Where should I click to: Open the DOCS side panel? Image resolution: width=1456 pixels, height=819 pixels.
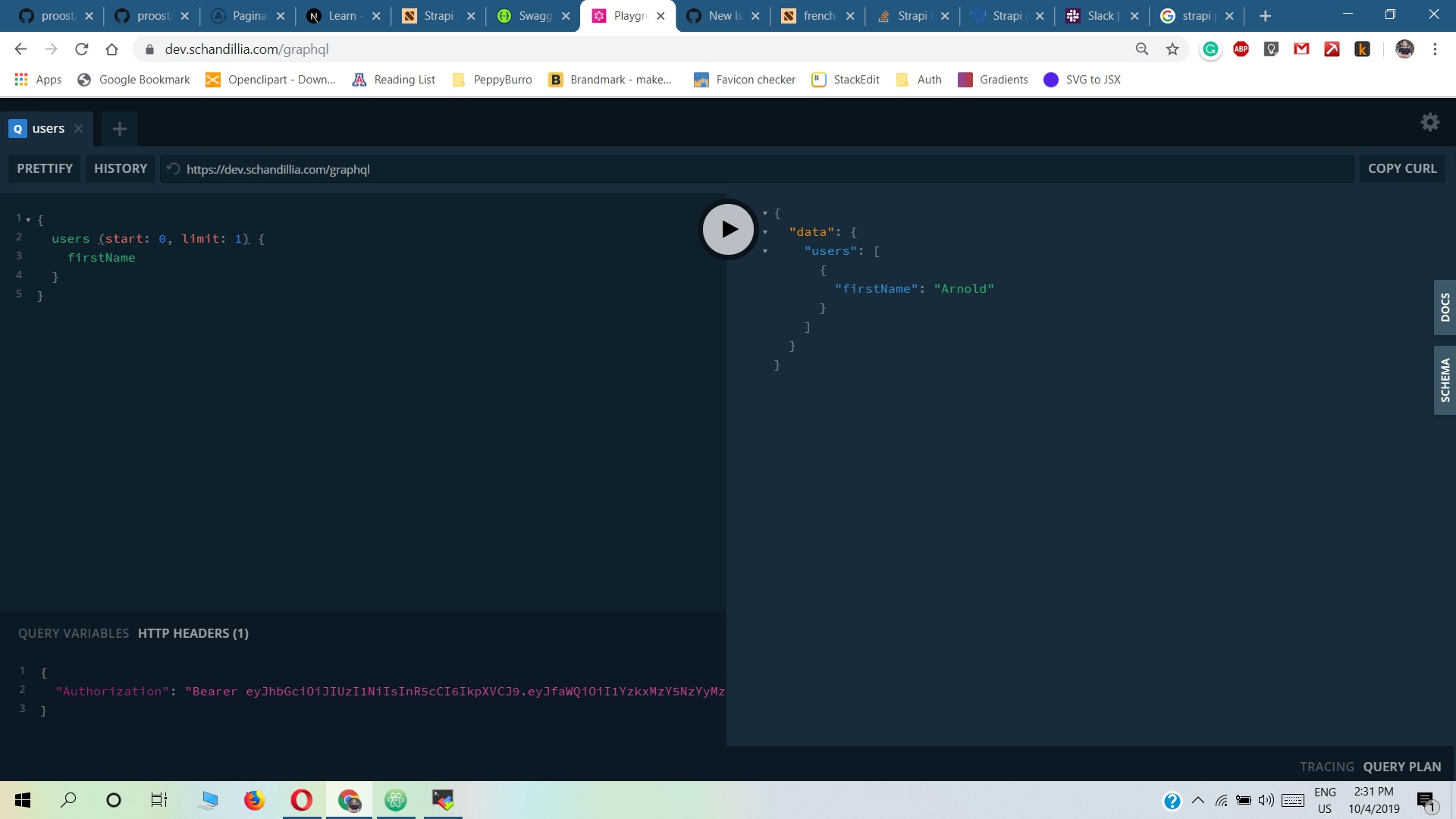tap(1445, 307)
